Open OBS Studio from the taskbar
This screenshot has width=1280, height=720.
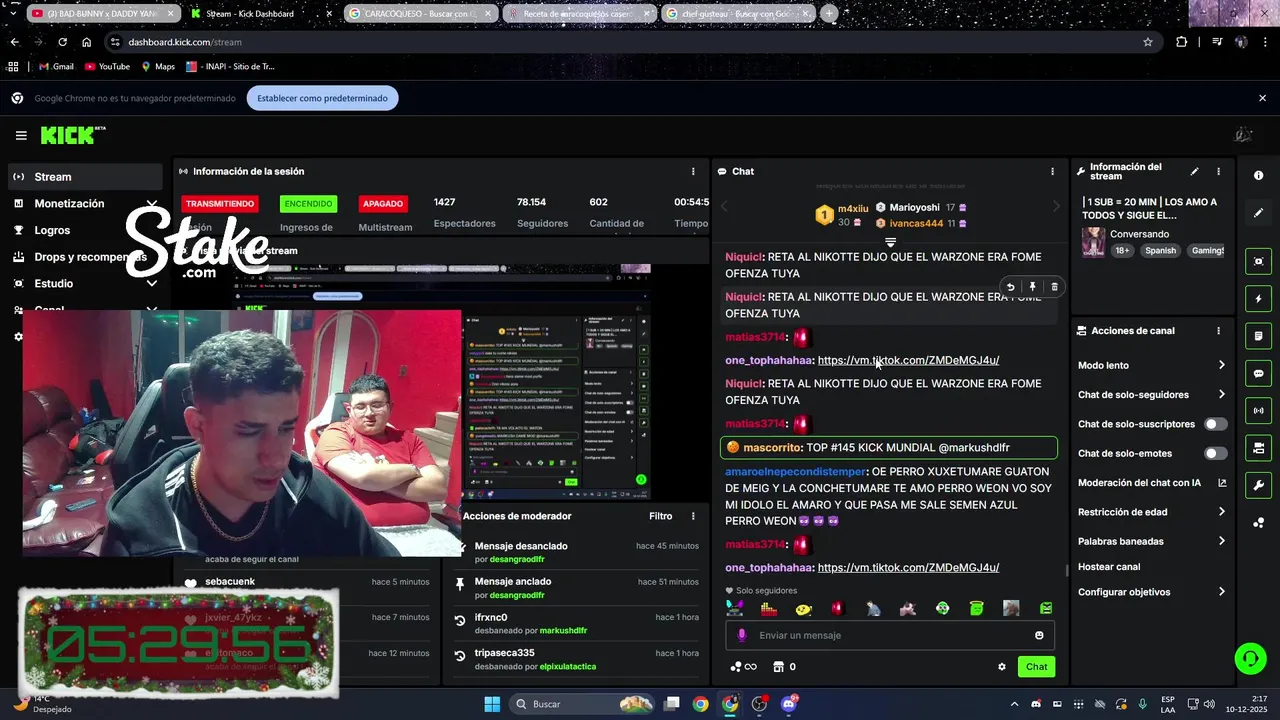(x=760, y=704)
